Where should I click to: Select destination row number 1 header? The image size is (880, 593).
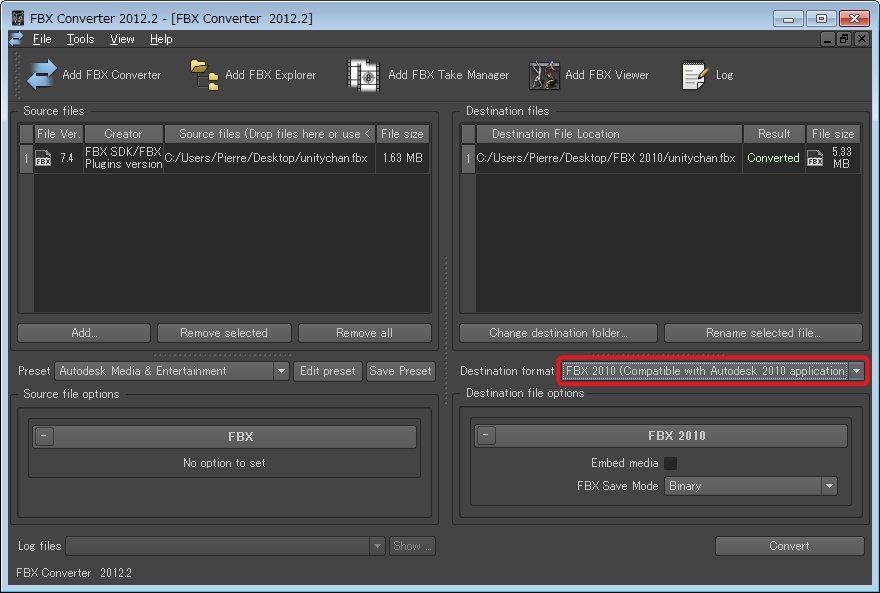click(468, 158)
